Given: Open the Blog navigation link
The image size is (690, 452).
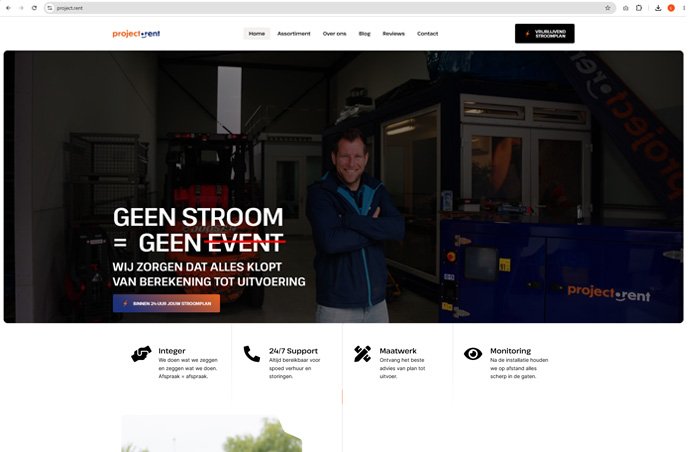Looking at the screenshot, I should click(364, 33).
